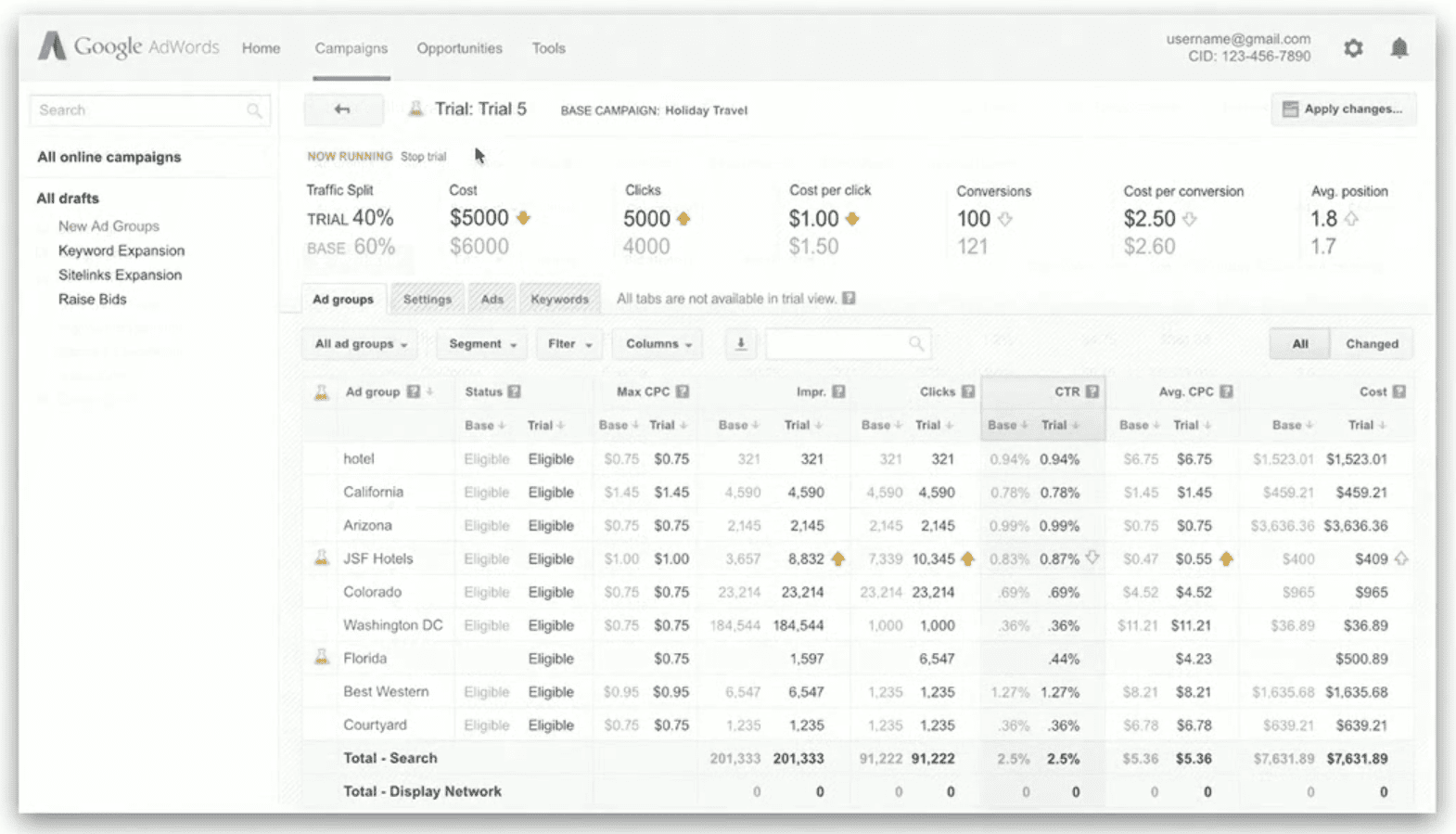Click the search magnifier in sidebar
This screenshot has width=1456, height=834.
254,110
